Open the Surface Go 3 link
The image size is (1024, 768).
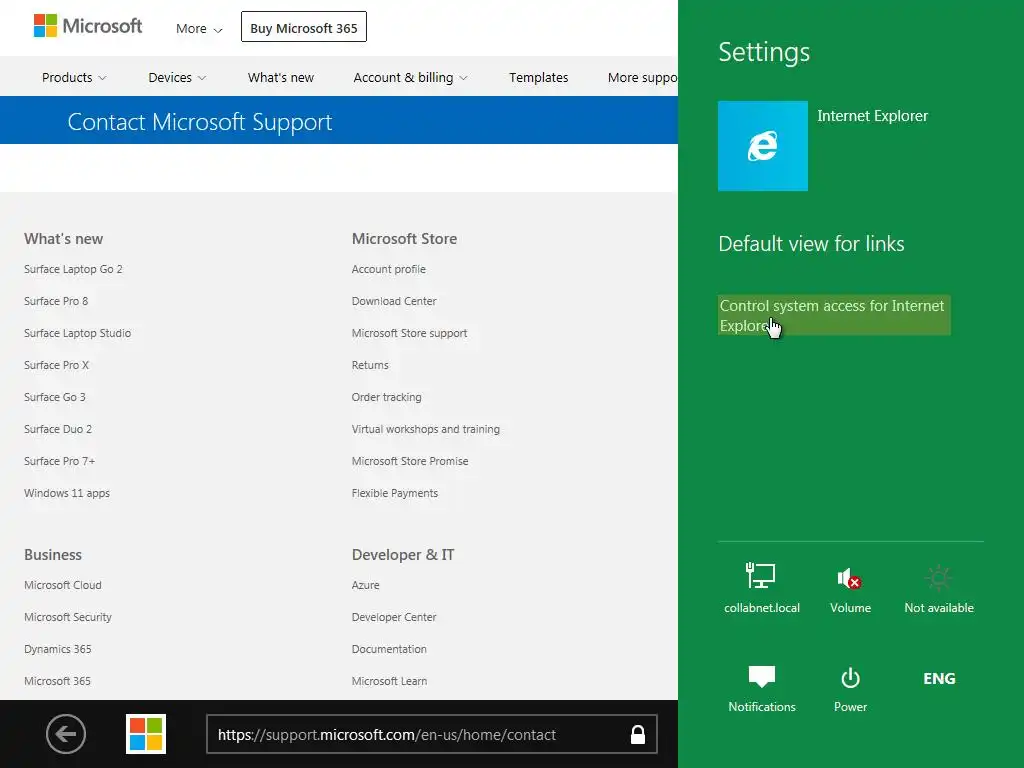tap(54, 397)
